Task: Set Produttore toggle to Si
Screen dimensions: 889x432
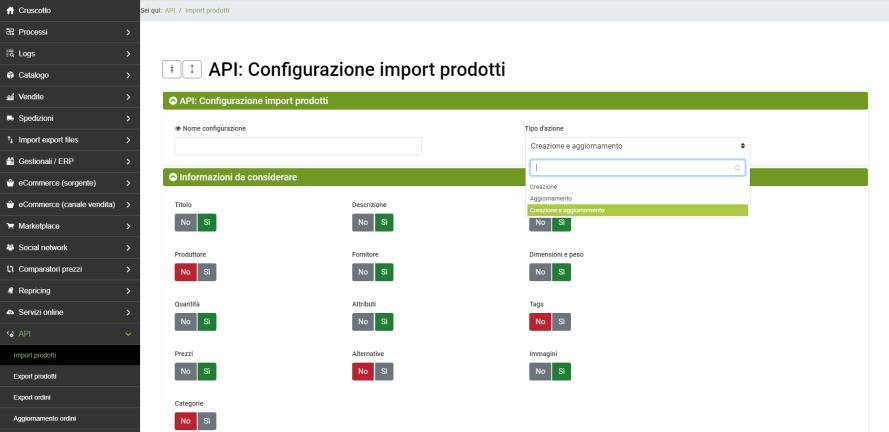Action: (x=206, y=272)
